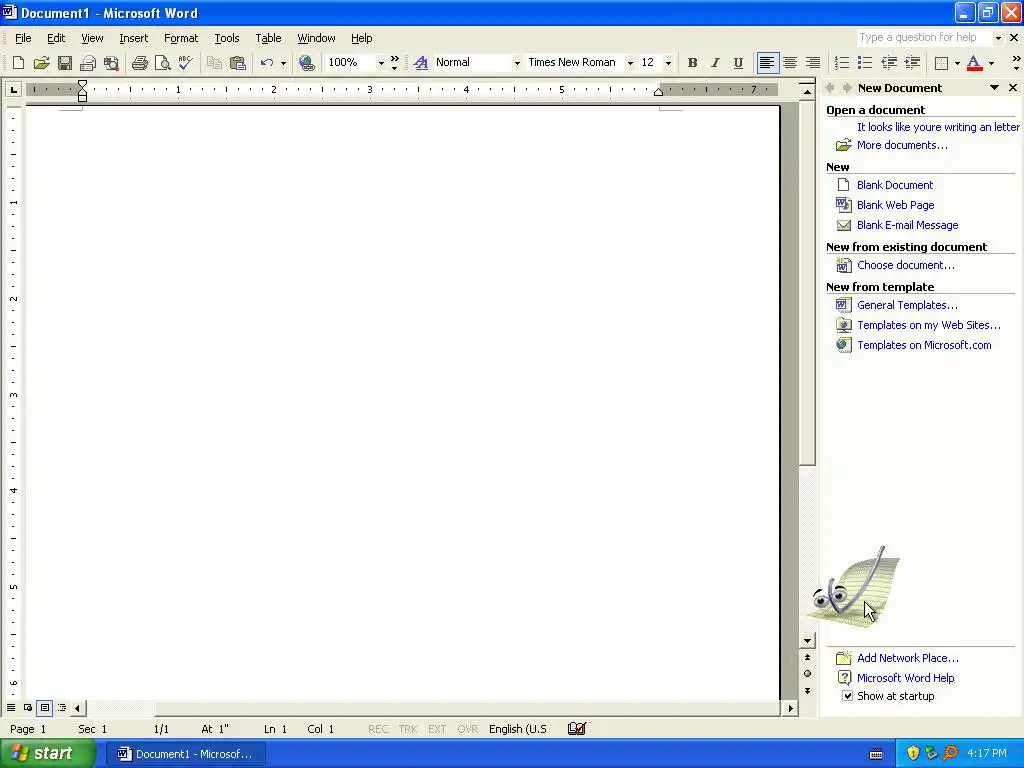1024x768 pixels.
Task: Toggle align left button
Action: pos(767,63)
